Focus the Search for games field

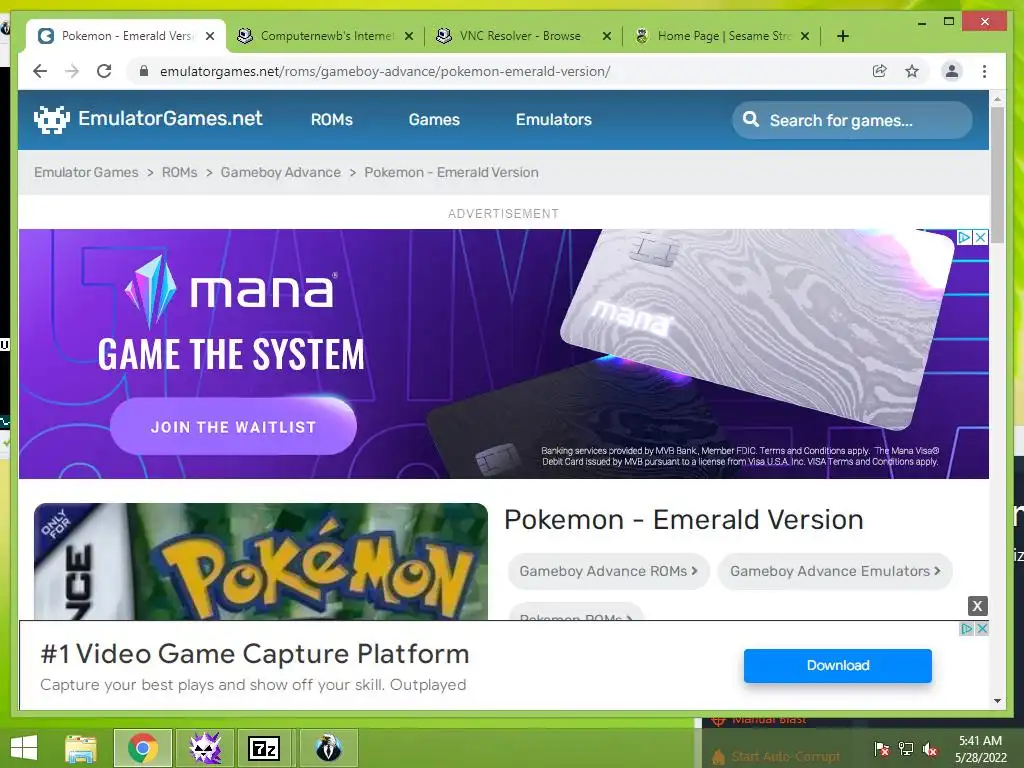pos(852,120)
